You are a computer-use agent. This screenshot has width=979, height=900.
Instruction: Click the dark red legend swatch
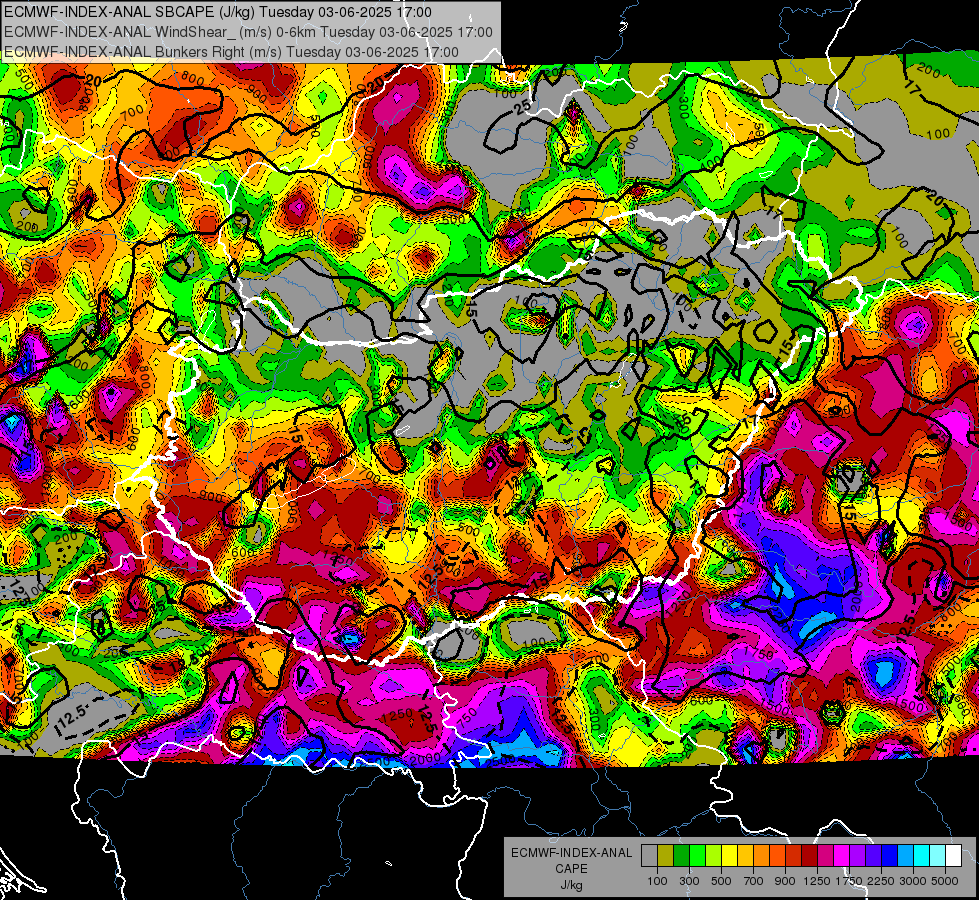click(809, 856)
